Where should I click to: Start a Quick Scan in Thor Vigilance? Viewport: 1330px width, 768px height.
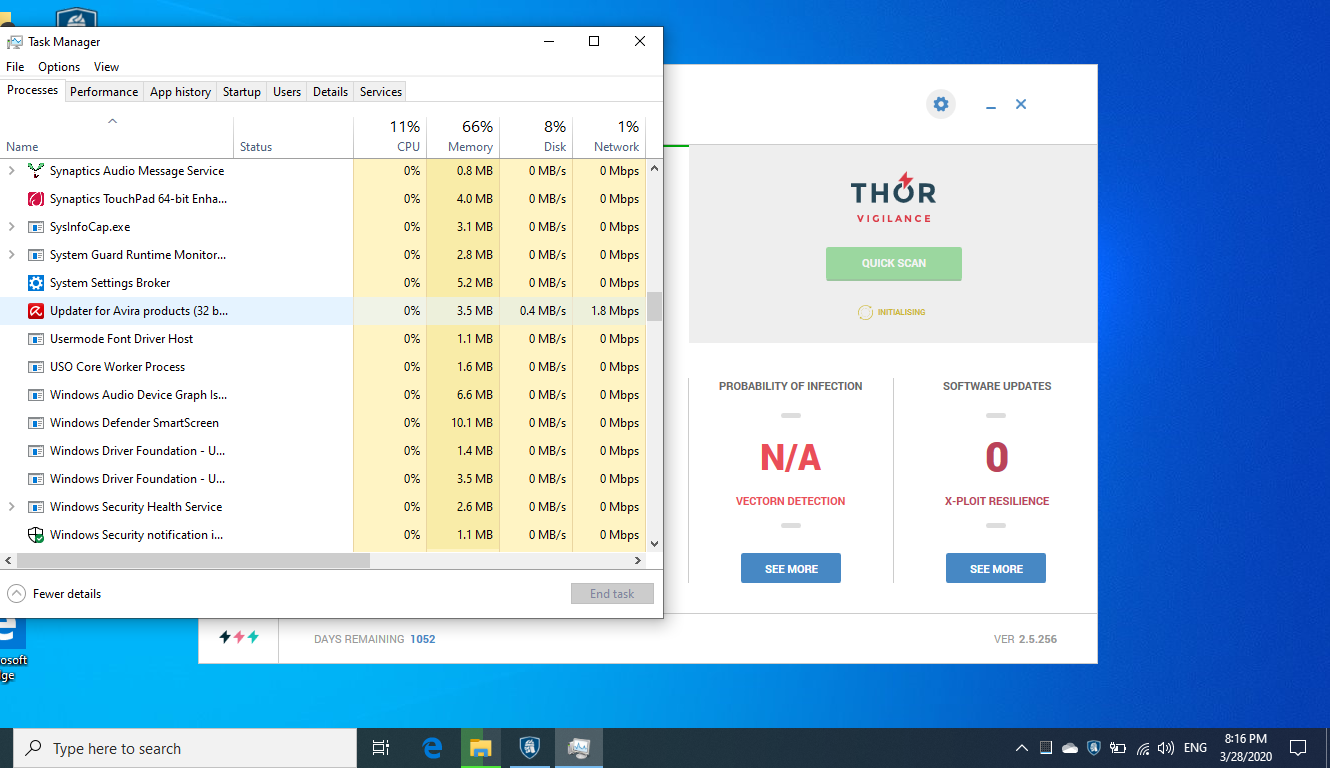(x=894, y=263)
